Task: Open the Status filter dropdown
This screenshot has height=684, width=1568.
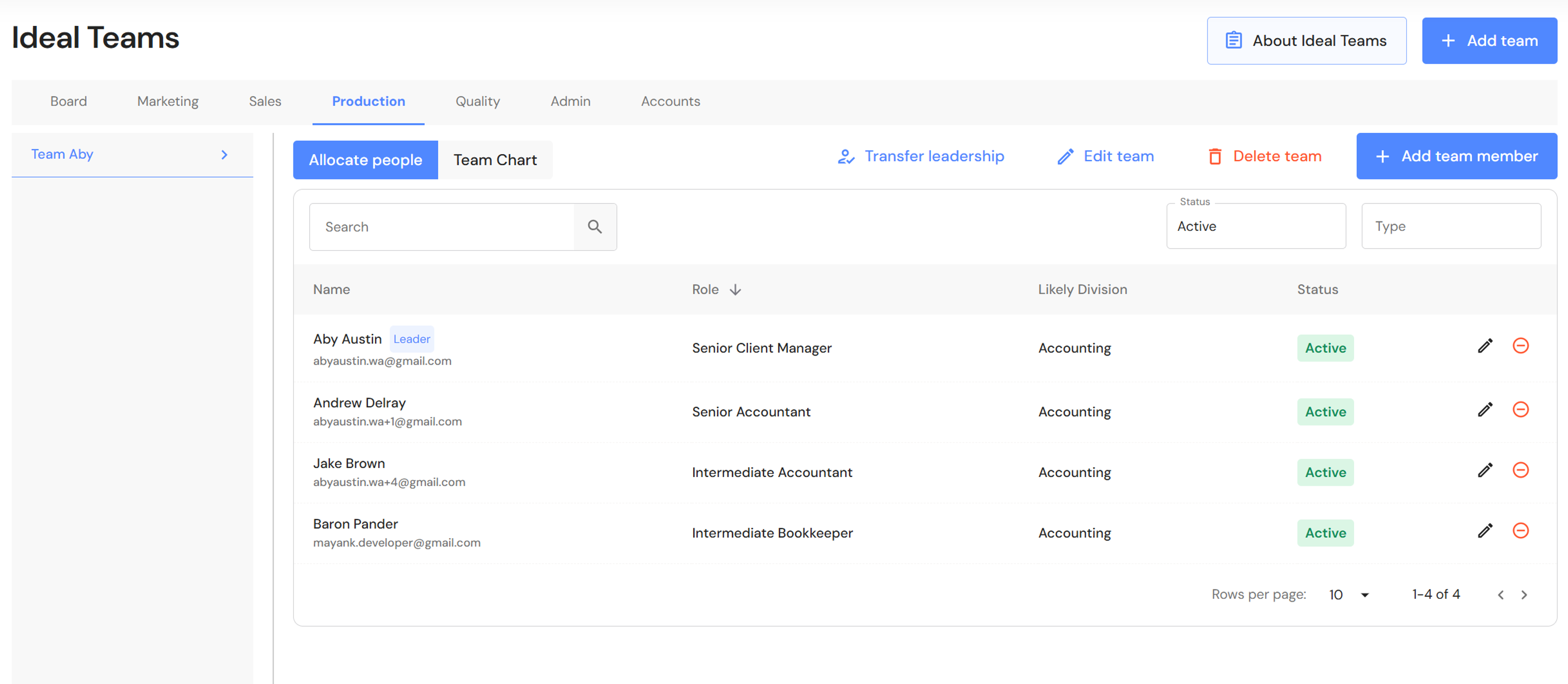Action: point(1255,226)
